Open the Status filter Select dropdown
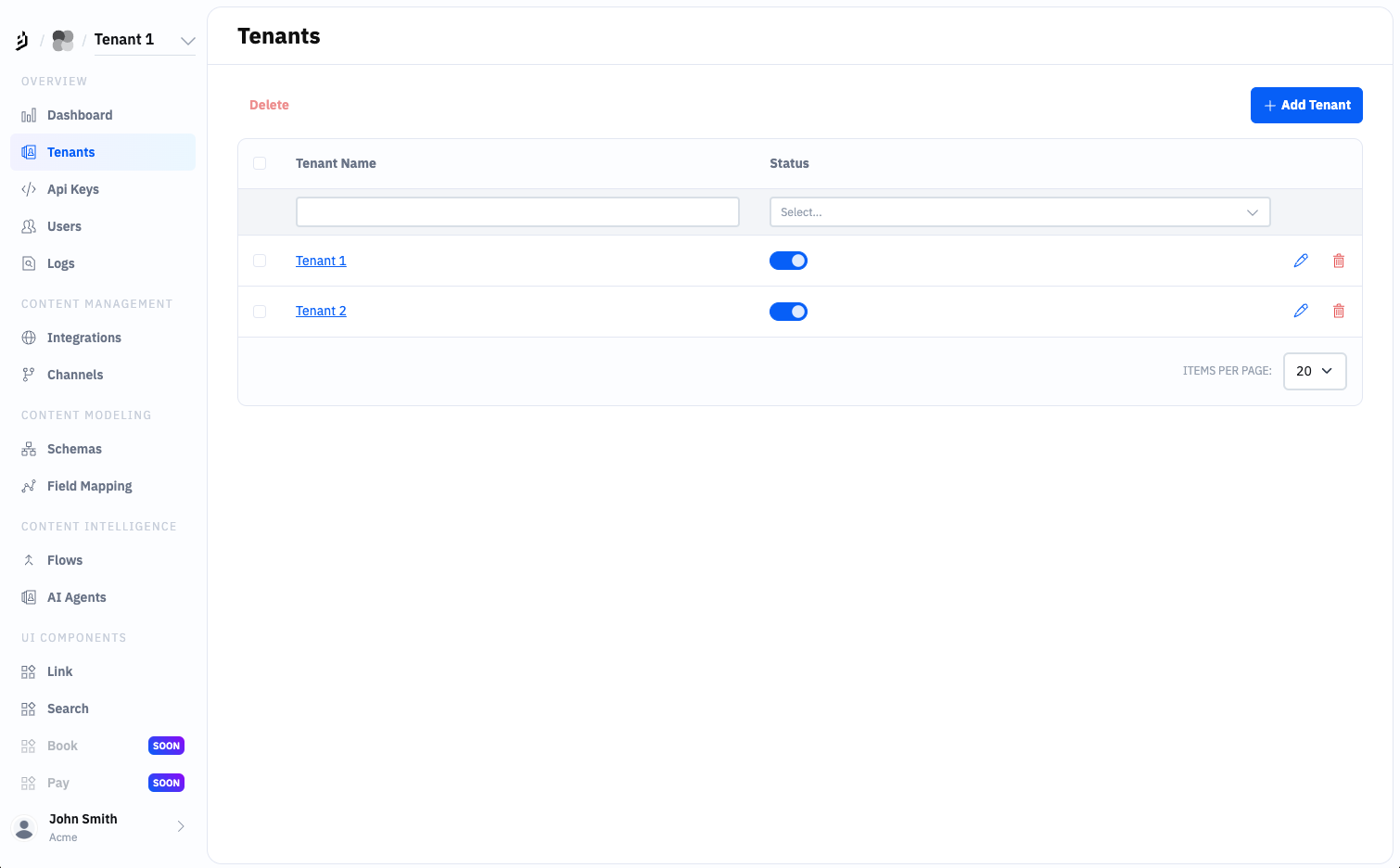This screenshot has height=868, width=1400. (x=1019, y=212)
